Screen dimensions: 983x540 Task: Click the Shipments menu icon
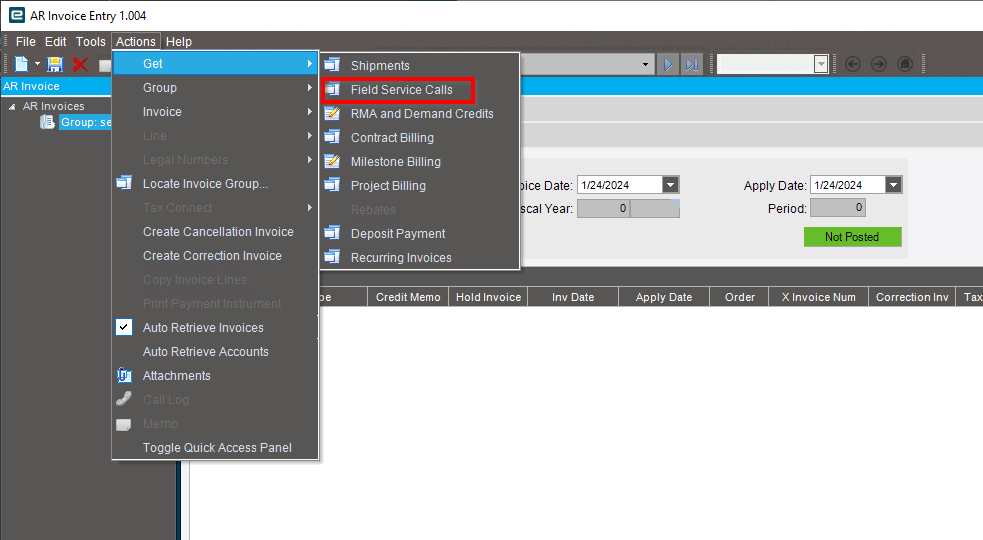coord(332,65)
